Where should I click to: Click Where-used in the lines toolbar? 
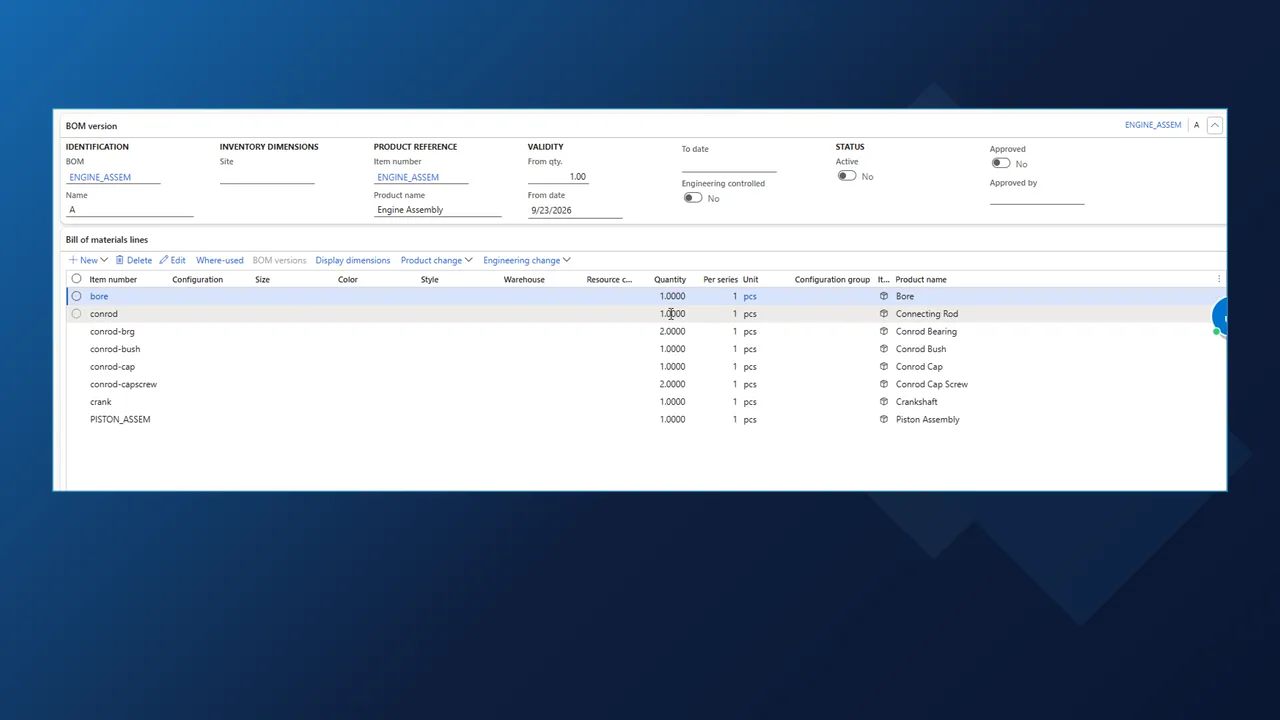(x=219, y=260)
